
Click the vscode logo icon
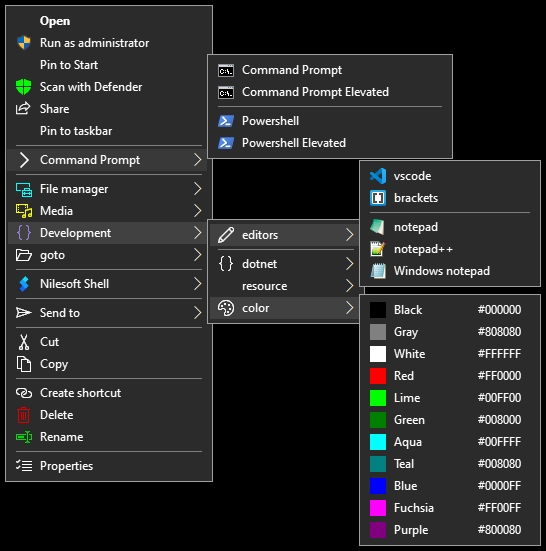point(378,176)
